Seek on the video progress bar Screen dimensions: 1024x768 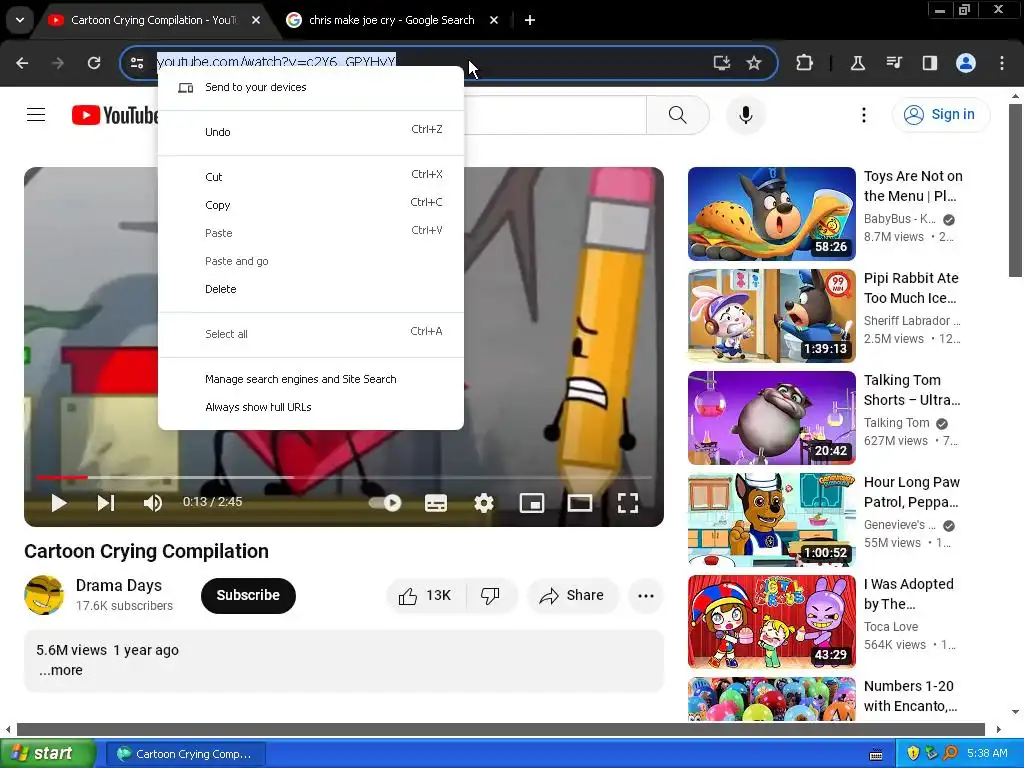[344, 477]
